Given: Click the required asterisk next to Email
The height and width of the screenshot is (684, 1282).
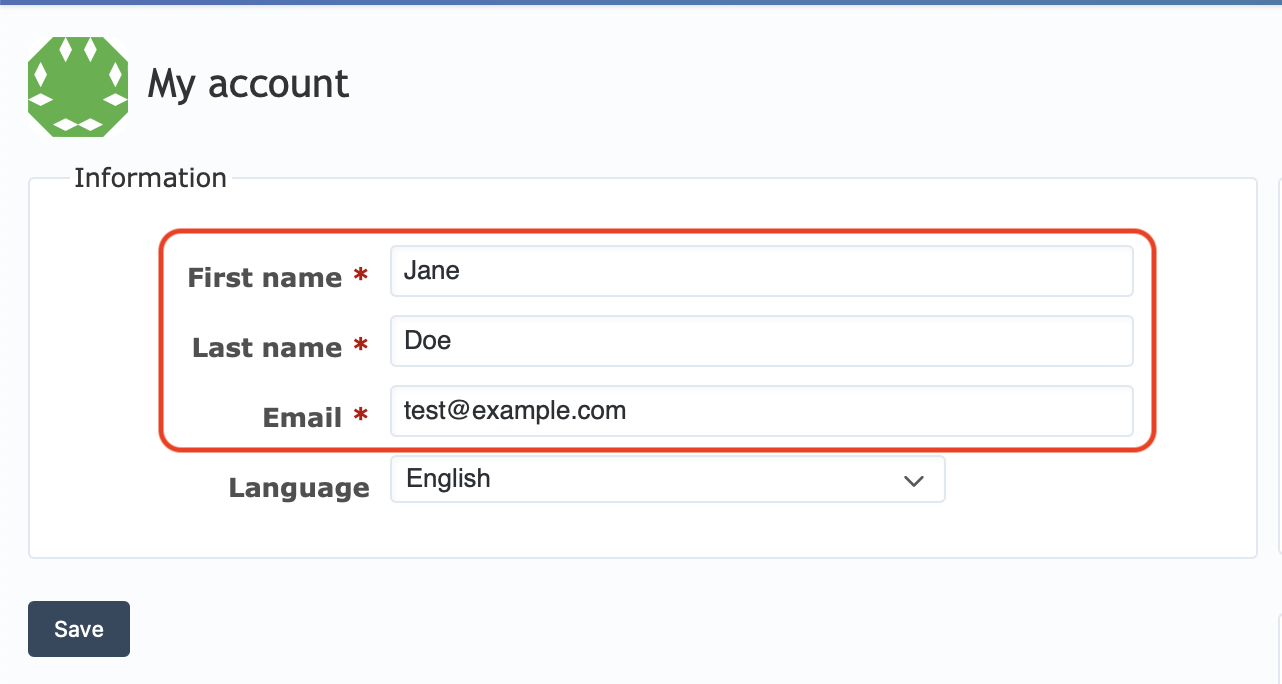Looking at the screenshot, I should point(361,416).
